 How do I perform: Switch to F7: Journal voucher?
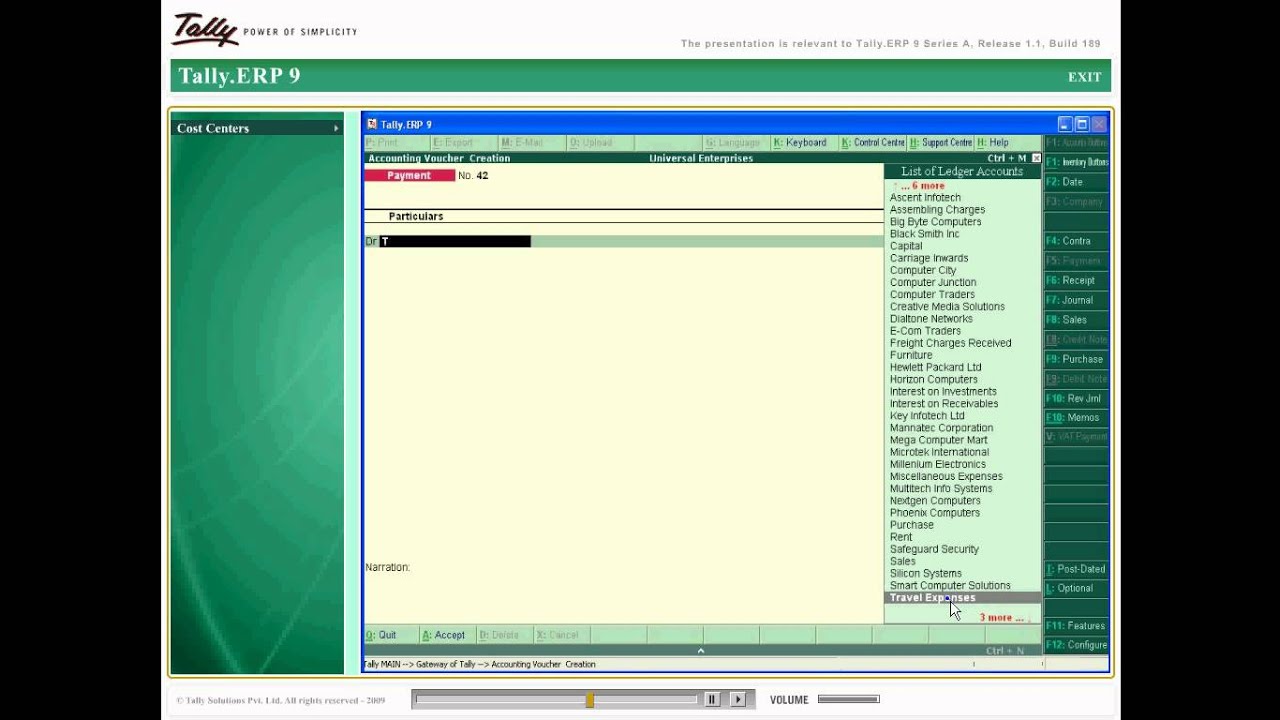[1076, 300]
